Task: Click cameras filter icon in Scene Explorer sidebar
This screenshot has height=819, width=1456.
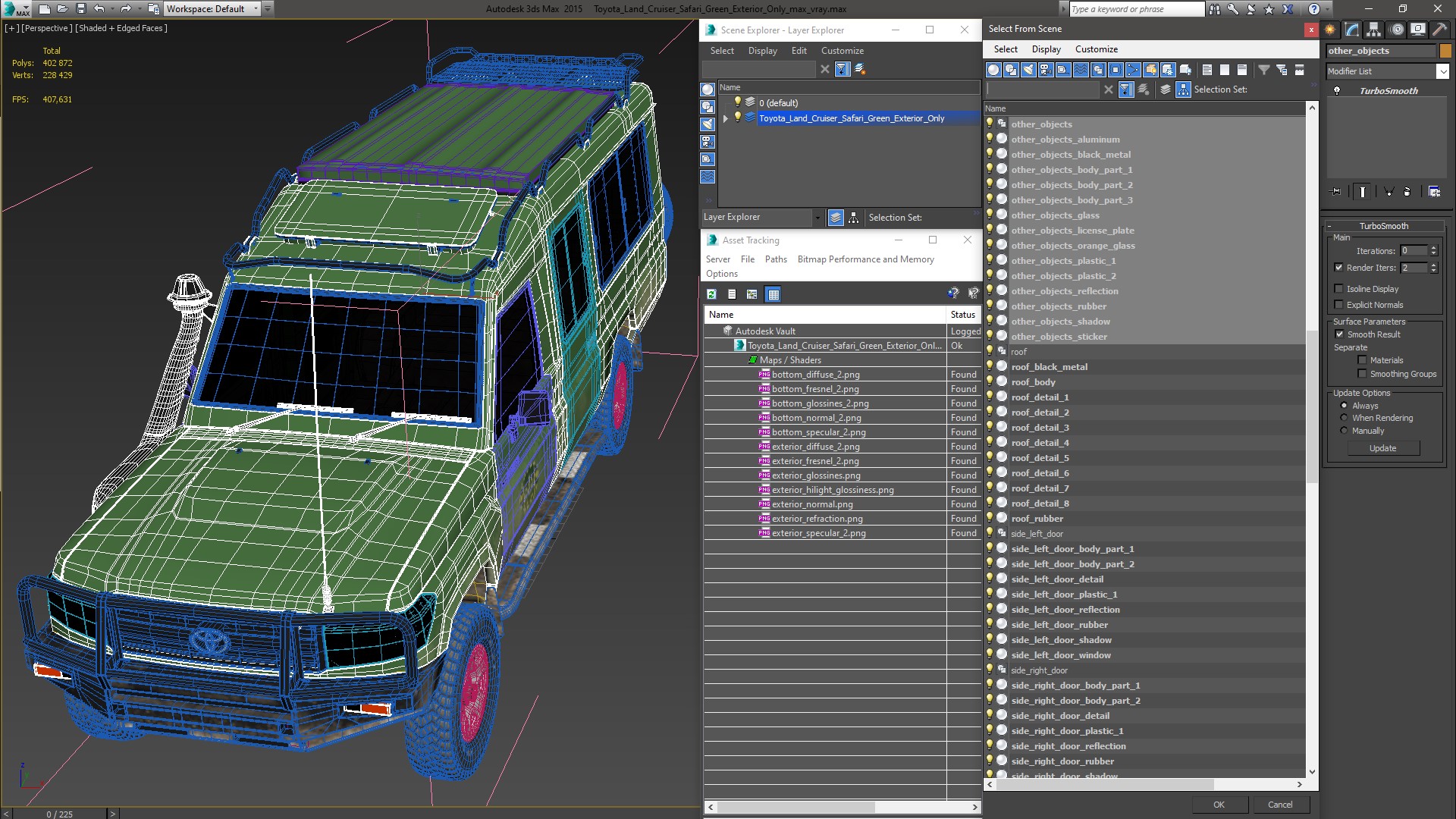Action: click(x=708, y=142)
